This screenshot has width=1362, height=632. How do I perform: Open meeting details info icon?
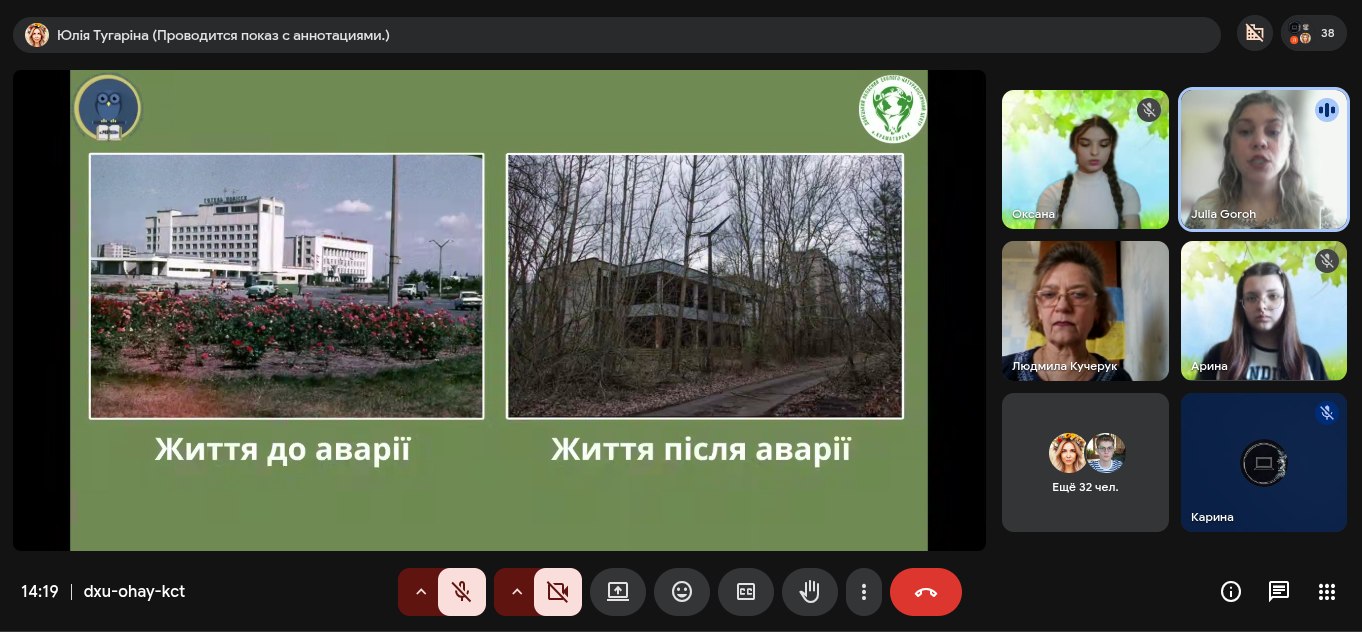1231,592
